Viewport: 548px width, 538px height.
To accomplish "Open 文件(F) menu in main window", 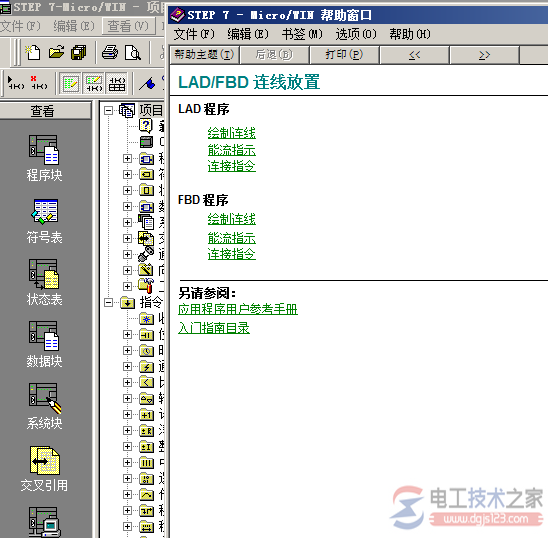I will click(x=20, y=26).
